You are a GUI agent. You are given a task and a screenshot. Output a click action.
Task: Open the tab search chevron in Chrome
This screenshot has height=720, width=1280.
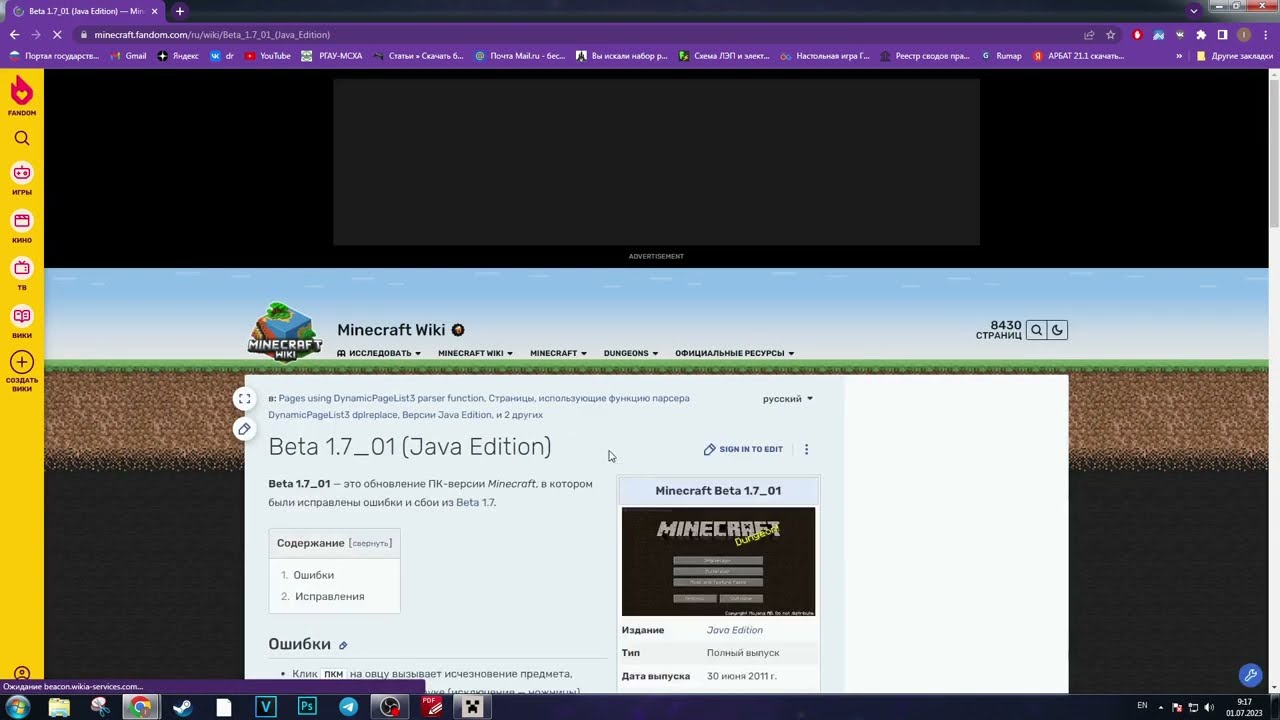(1193, 11)
